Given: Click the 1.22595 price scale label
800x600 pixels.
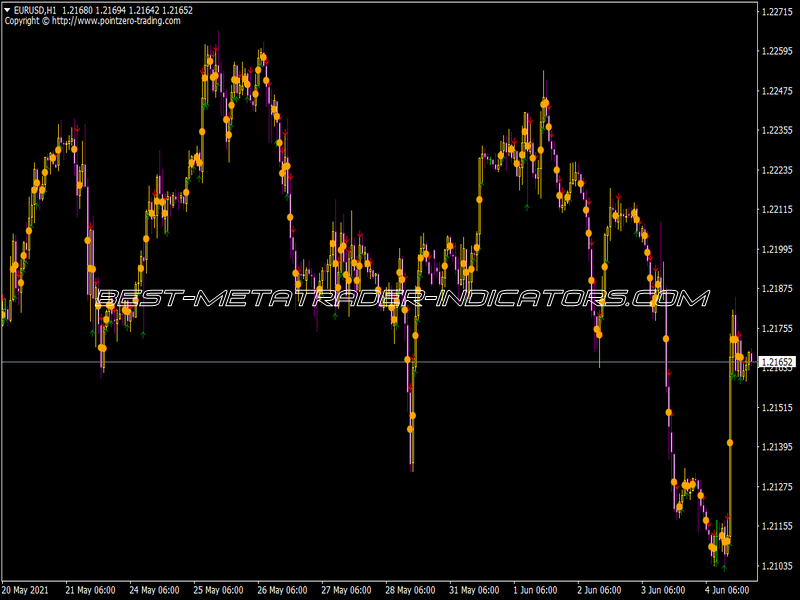Looking at the screenshot, I should click(777, 51).
